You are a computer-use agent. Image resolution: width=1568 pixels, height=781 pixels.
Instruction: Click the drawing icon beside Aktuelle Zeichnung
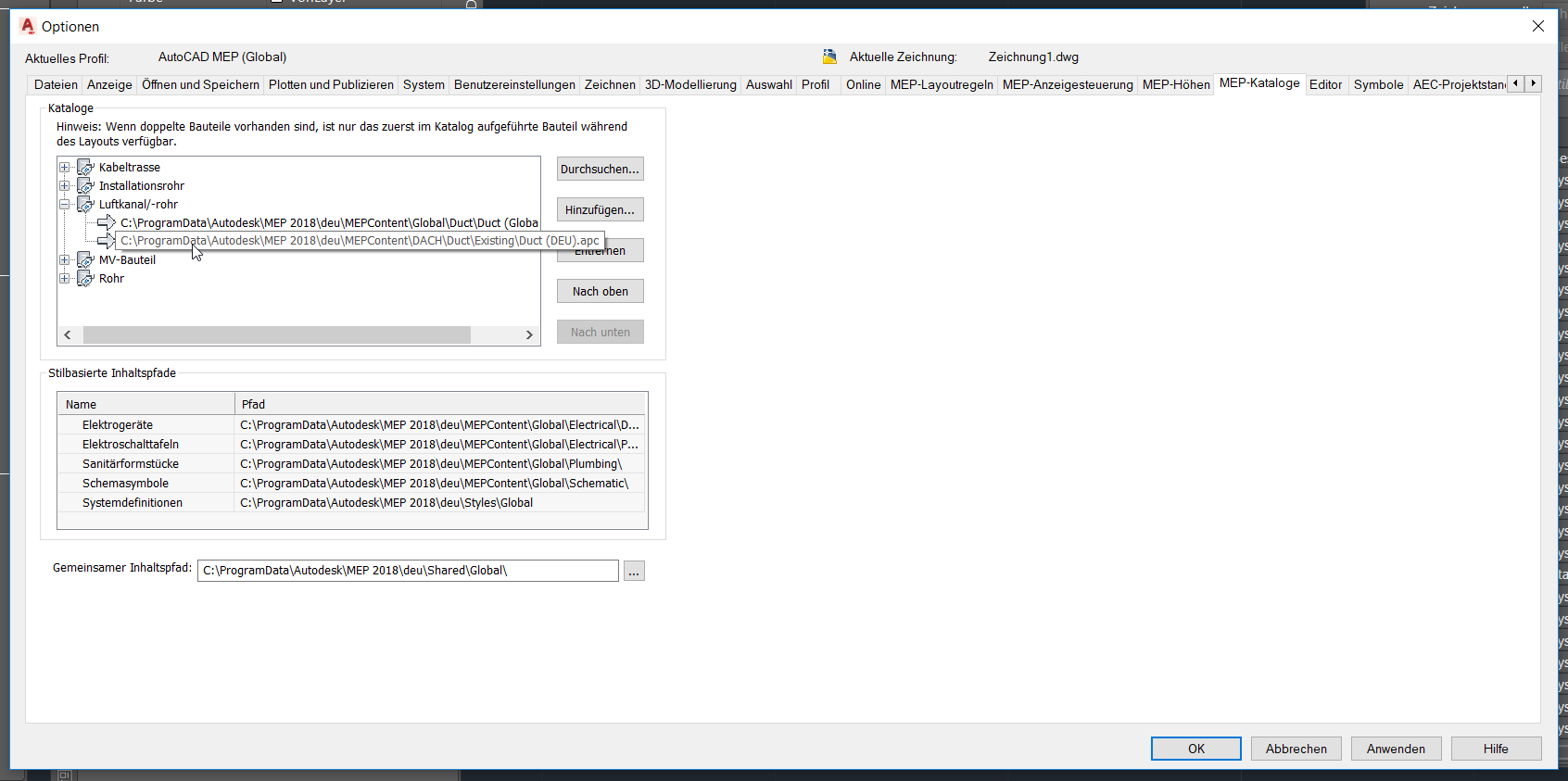pyautogui.click(x=829, y=57)
